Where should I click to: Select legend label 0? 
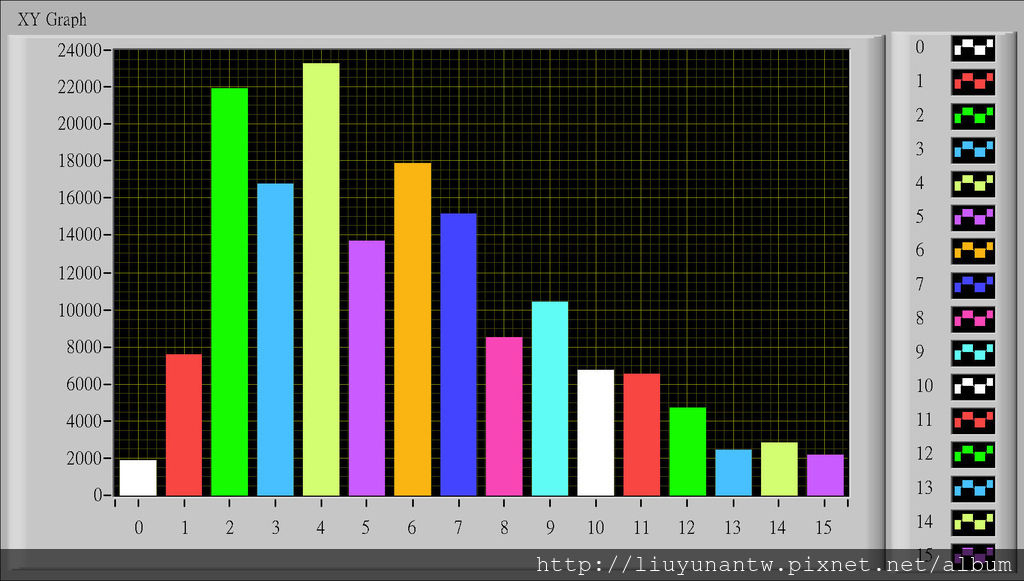920,47
